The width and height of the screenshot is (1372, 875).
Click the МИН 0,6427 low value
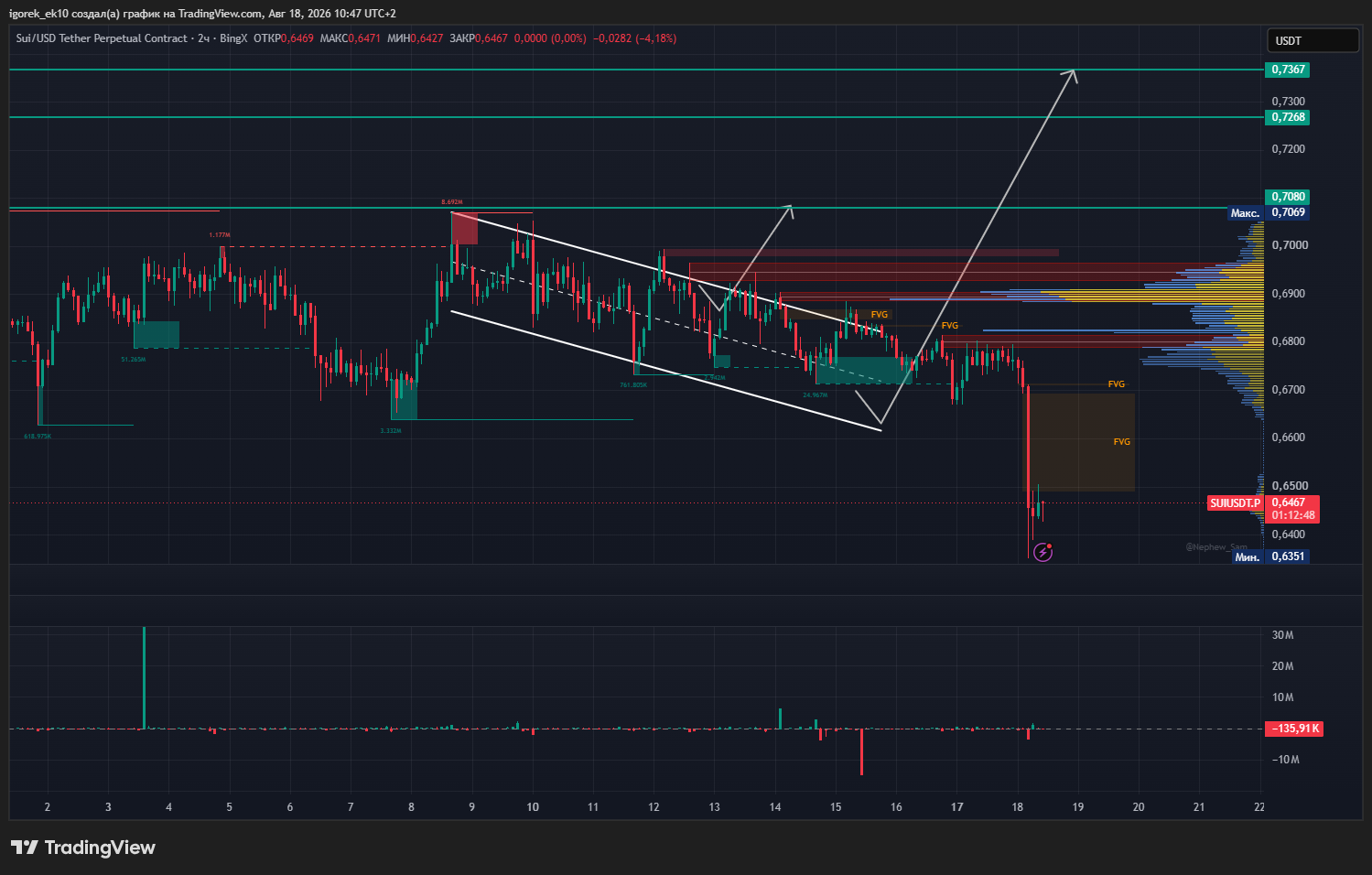[416, 38]
